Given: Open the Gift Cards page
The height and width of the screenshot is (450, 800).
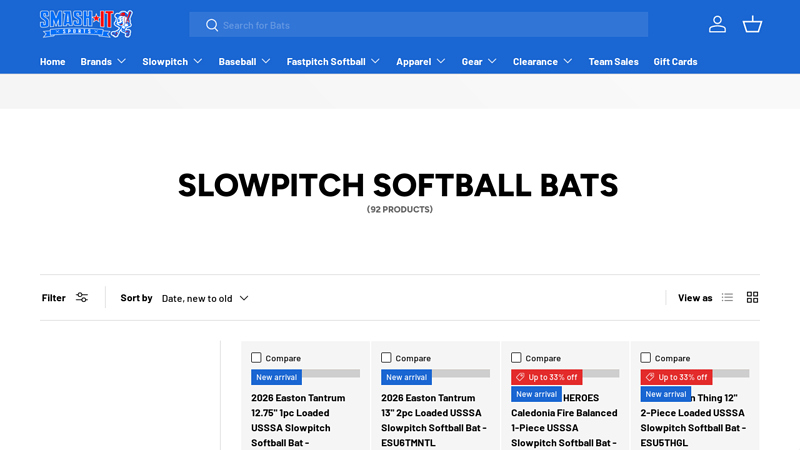Looking at the screenshot, I should coord(675,61).
